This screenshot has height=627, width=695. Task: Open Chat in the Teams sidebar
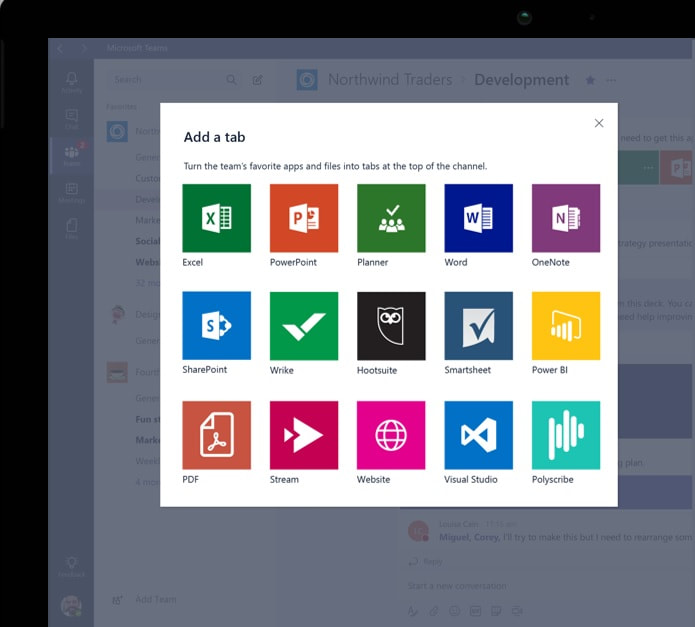pos(71,119)
